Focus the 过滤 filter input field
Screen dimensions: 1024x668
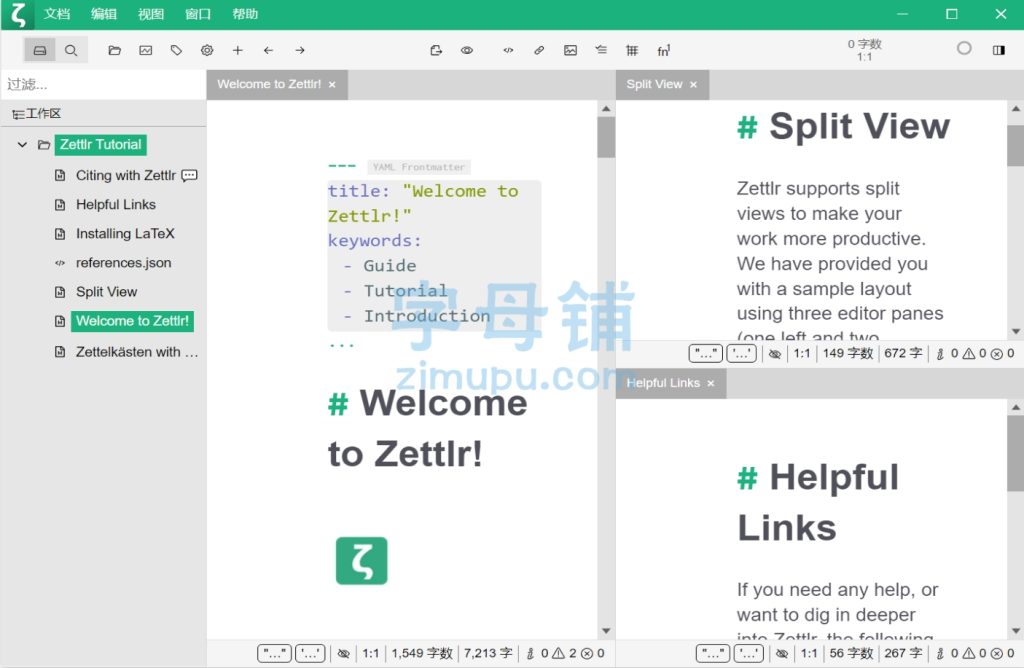point(103,84)
